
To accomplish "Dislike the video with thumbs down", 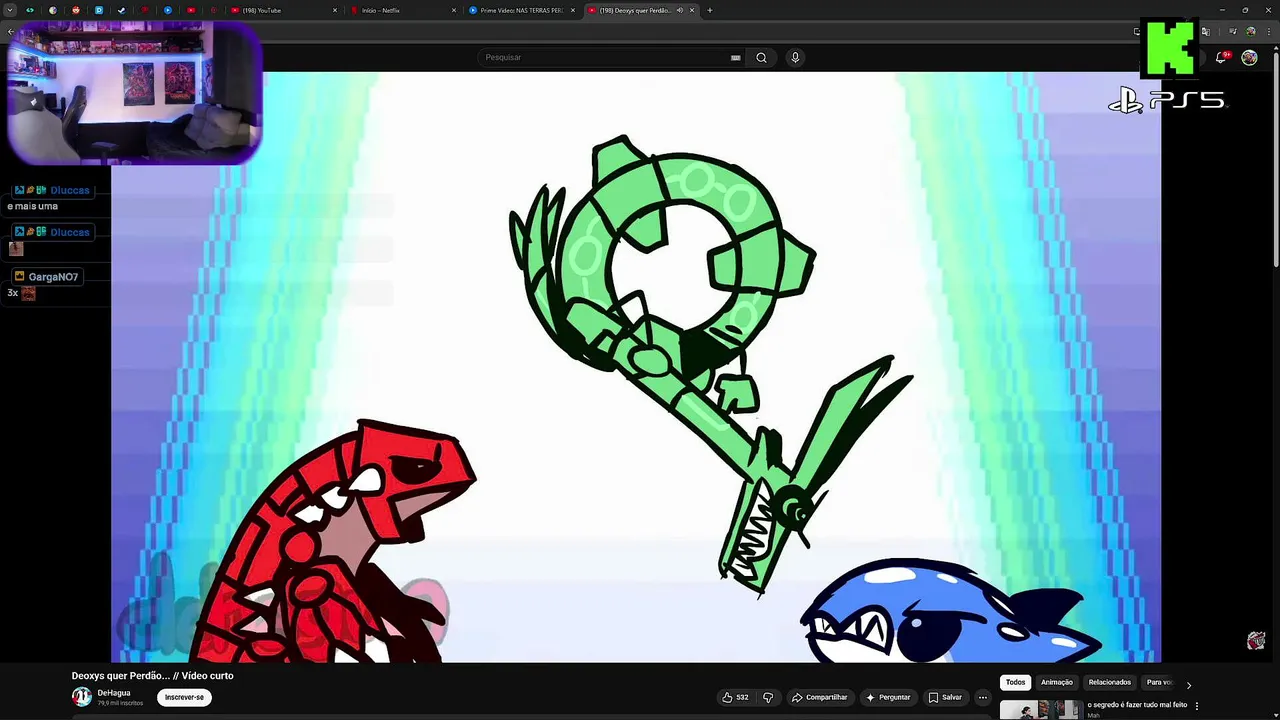I will [768, 697].
